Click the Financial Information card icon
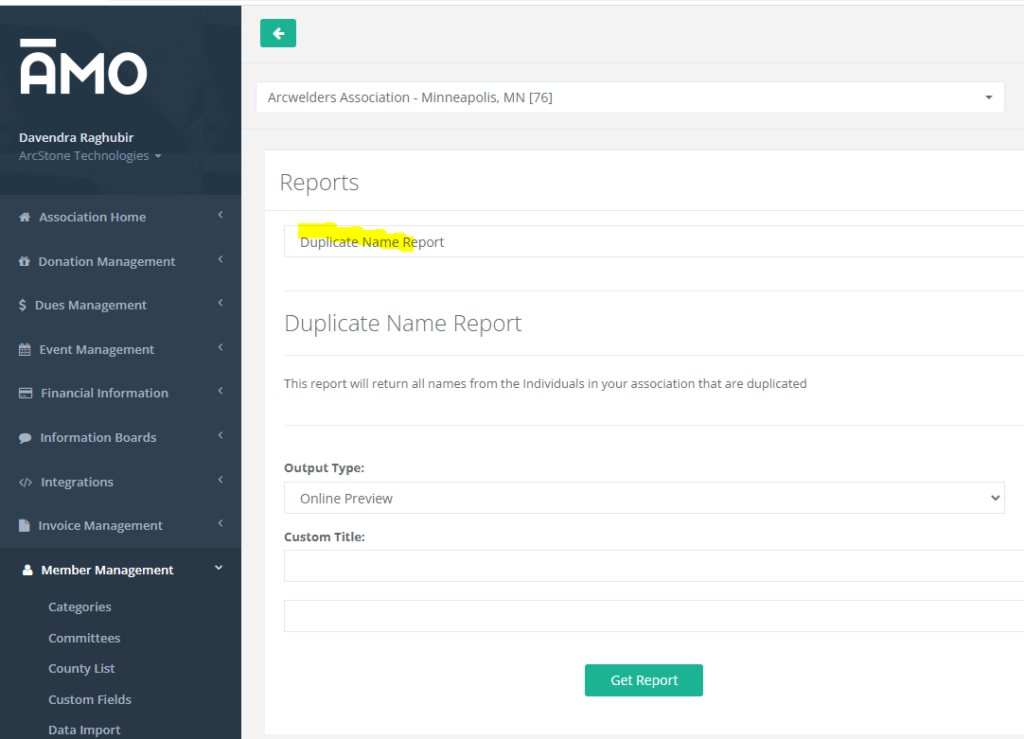 [x=26, y=393]
